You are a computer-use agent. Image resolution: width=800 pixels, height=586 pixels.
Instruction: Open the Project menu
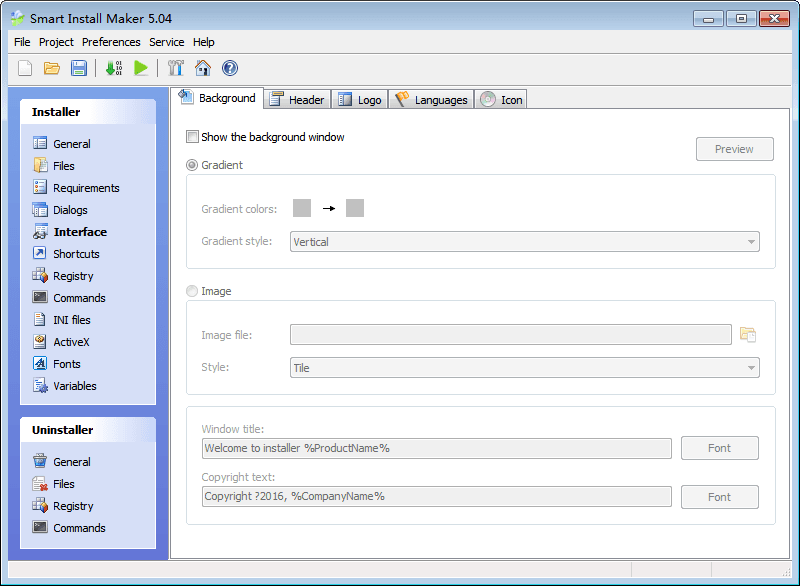pos(56,42)
